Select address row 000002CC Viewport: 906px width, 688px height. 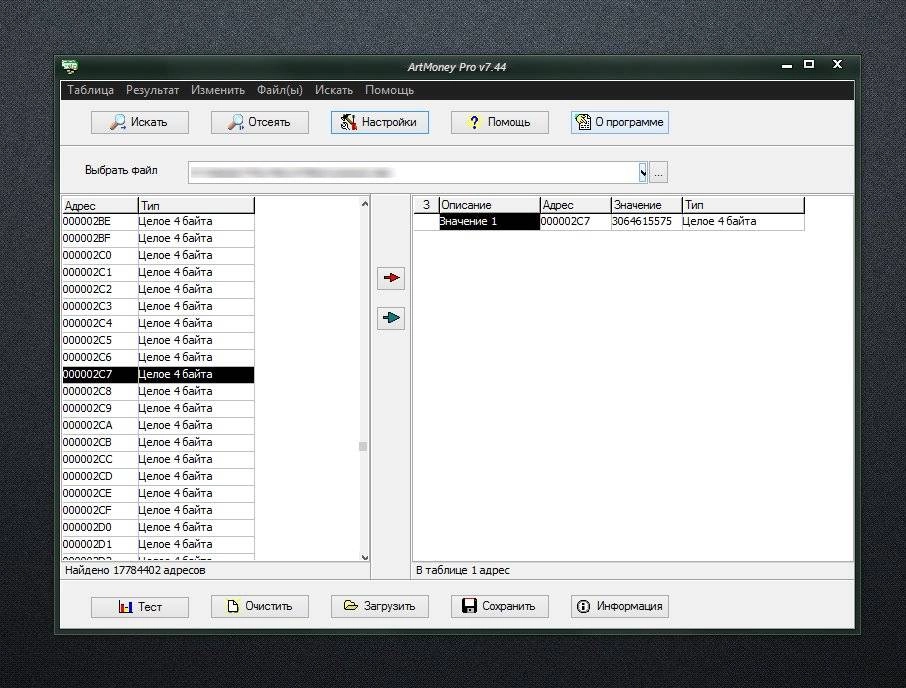point(158,459)
